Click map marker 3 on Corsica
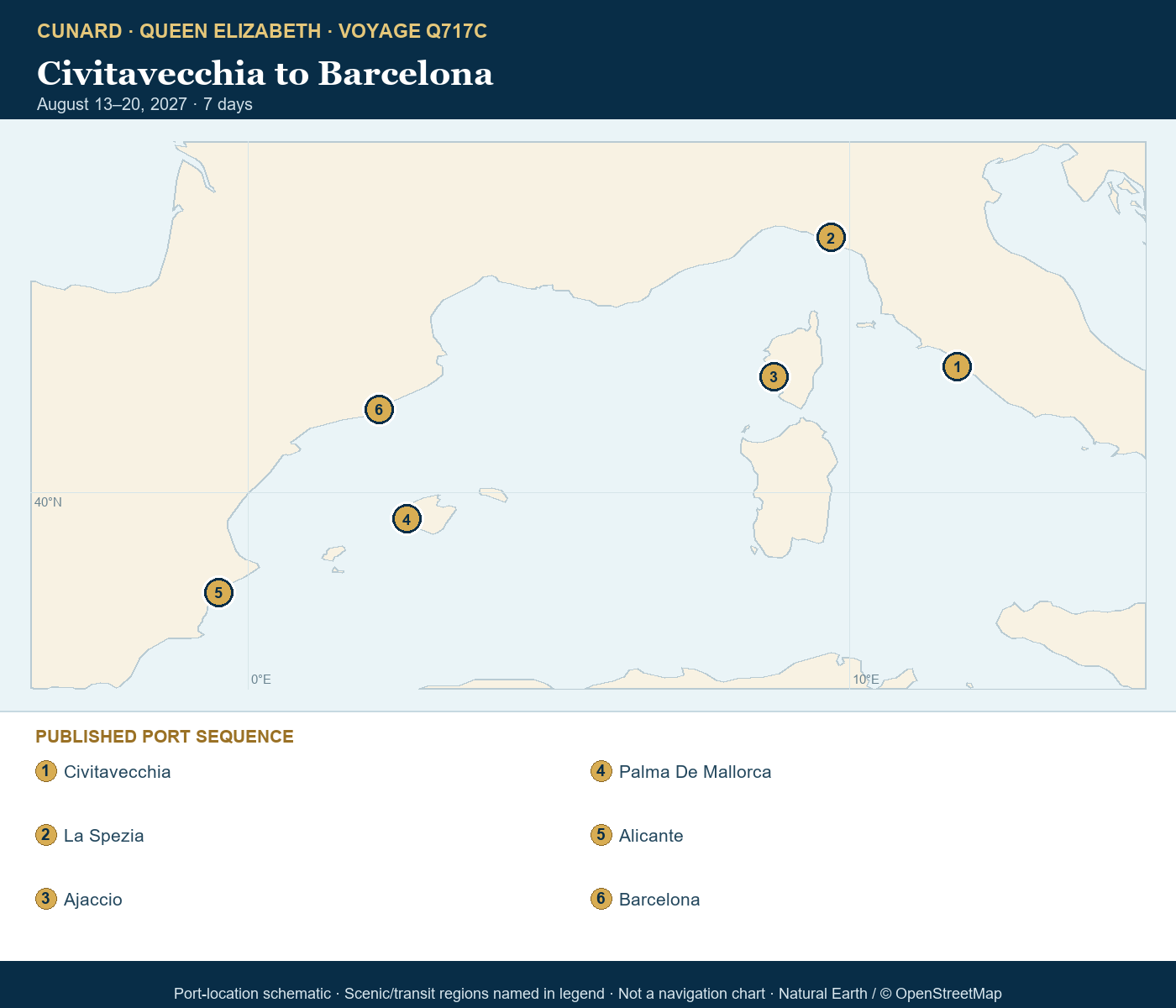1176x1008 pixels. pyautogui.click(x=774, y=377)
